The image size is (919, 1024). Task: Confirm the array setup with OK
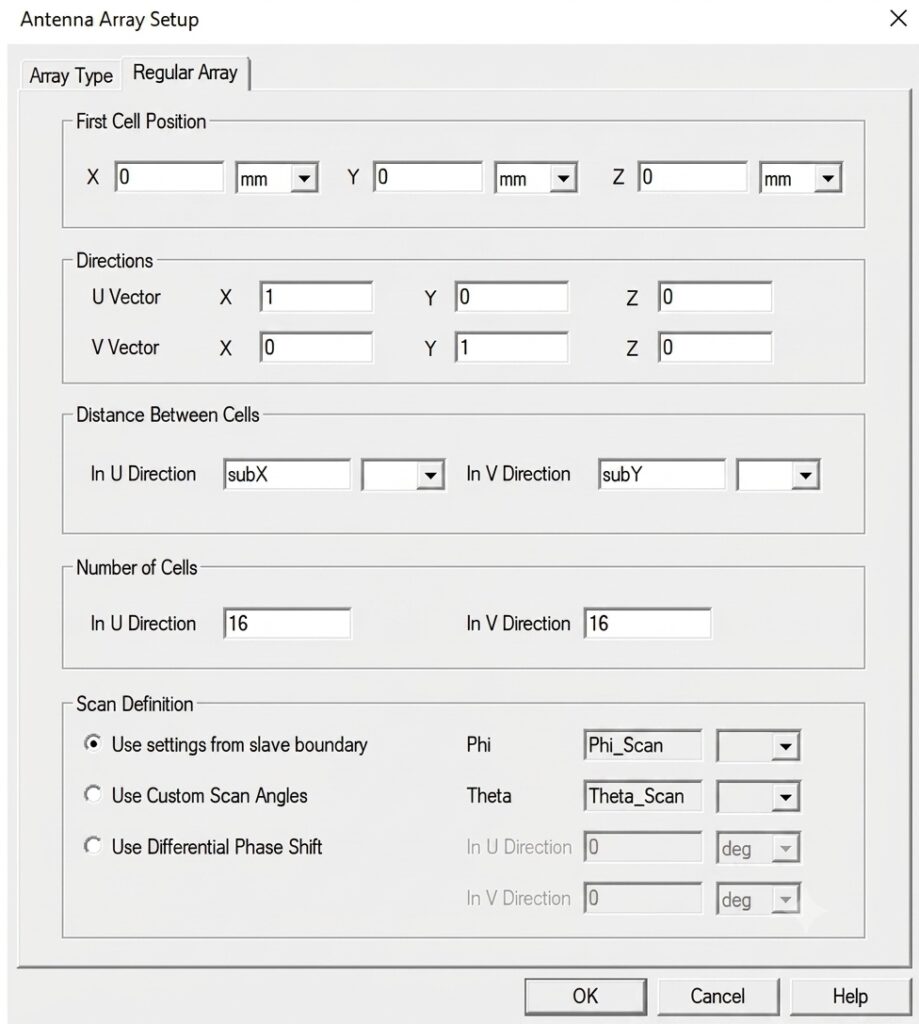pyautogui.click(x=585, y=997)
